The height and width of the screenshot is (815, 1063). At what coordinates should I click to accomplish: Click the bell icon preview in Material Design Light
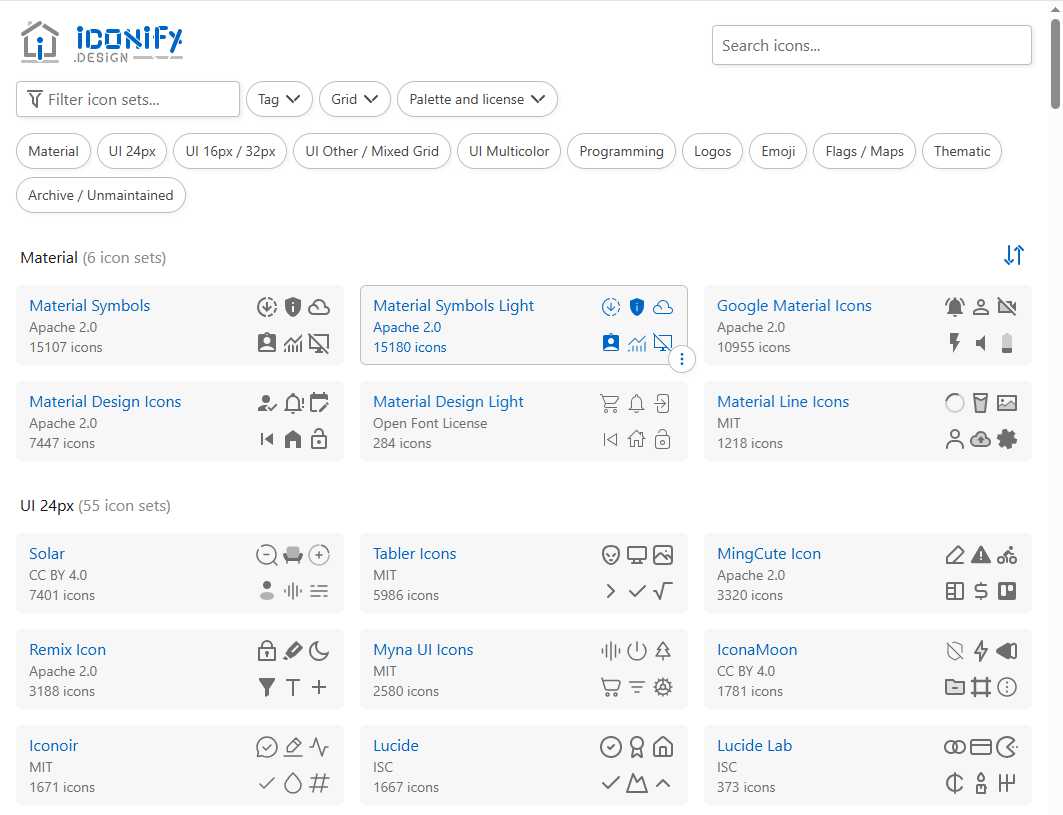click(636, 403)
